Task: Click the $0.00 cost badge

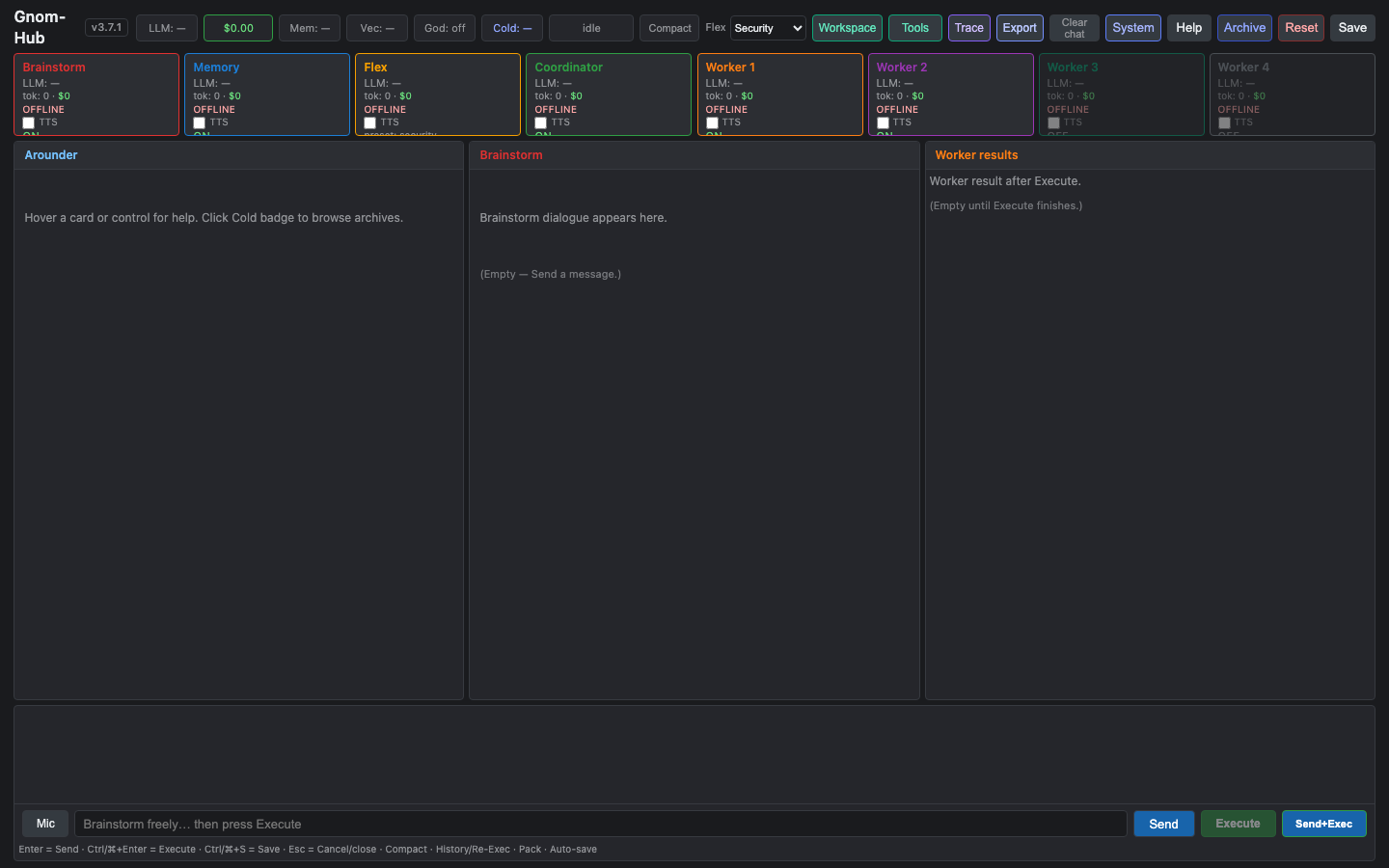Action: [x=238, y=28]
